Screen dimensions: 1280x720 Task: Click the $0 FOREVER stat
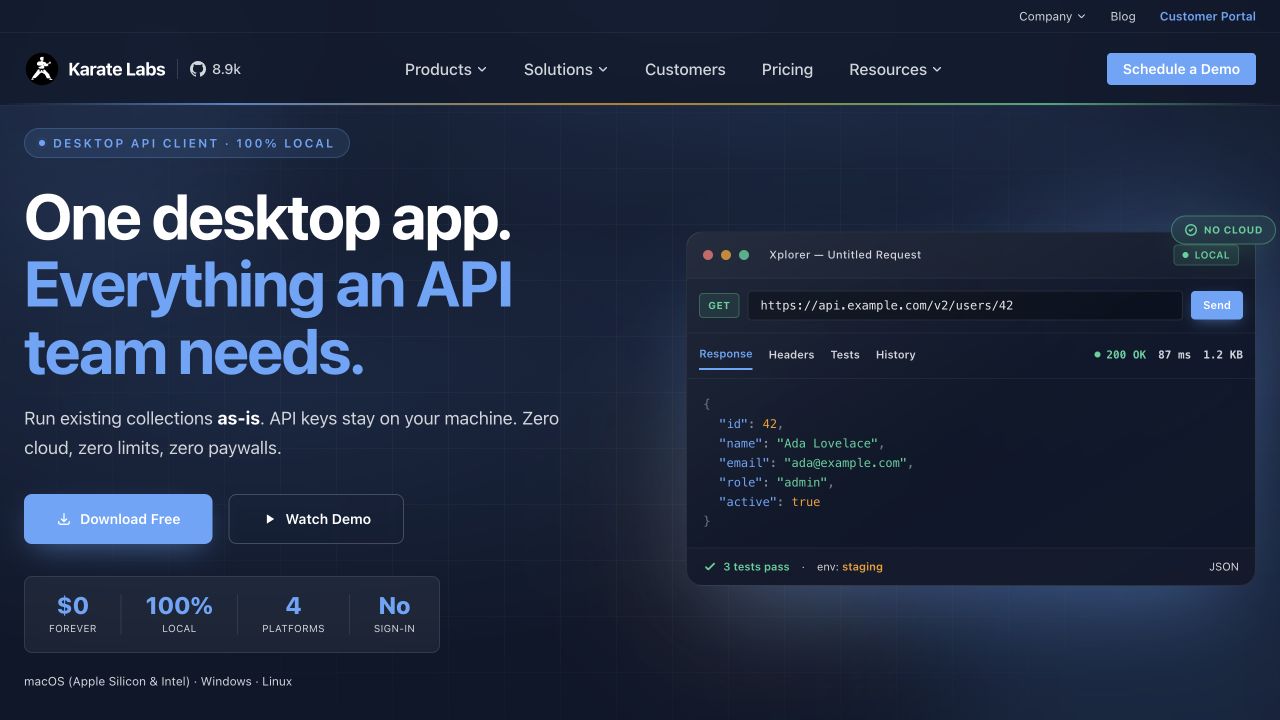[73, 614]
